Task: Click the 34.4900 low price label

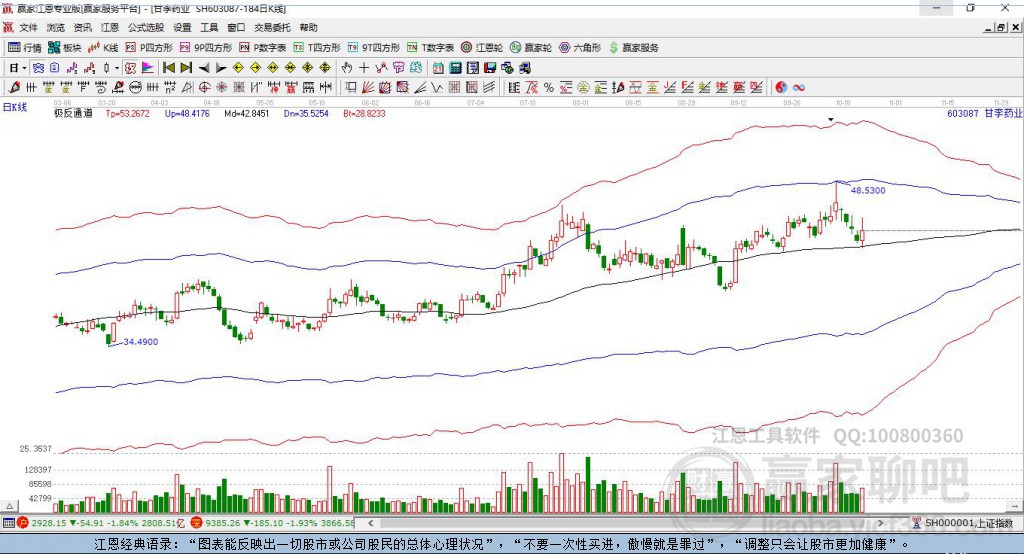Action: click(x=140, y=342)
